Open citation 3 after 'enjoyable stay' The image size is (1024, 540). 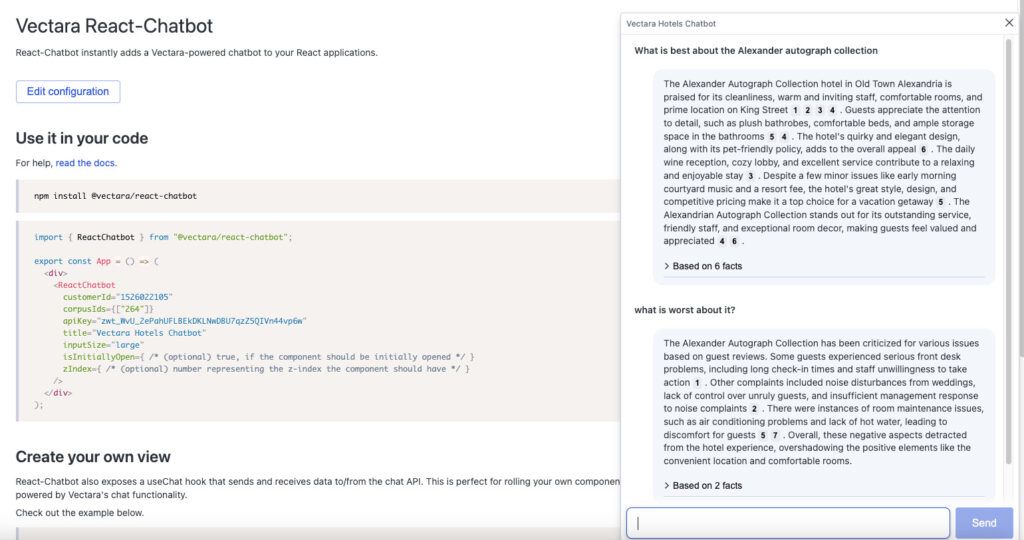[x=750, y=176]
